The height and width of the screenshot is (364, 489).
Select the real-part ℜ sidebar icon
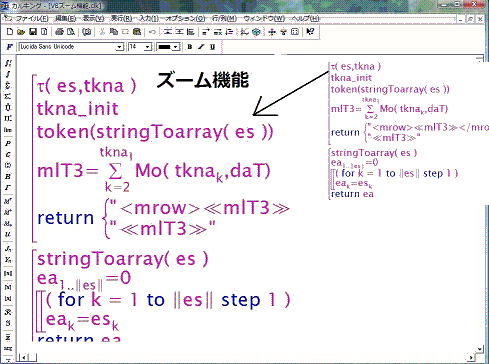[x=8, y=312]
